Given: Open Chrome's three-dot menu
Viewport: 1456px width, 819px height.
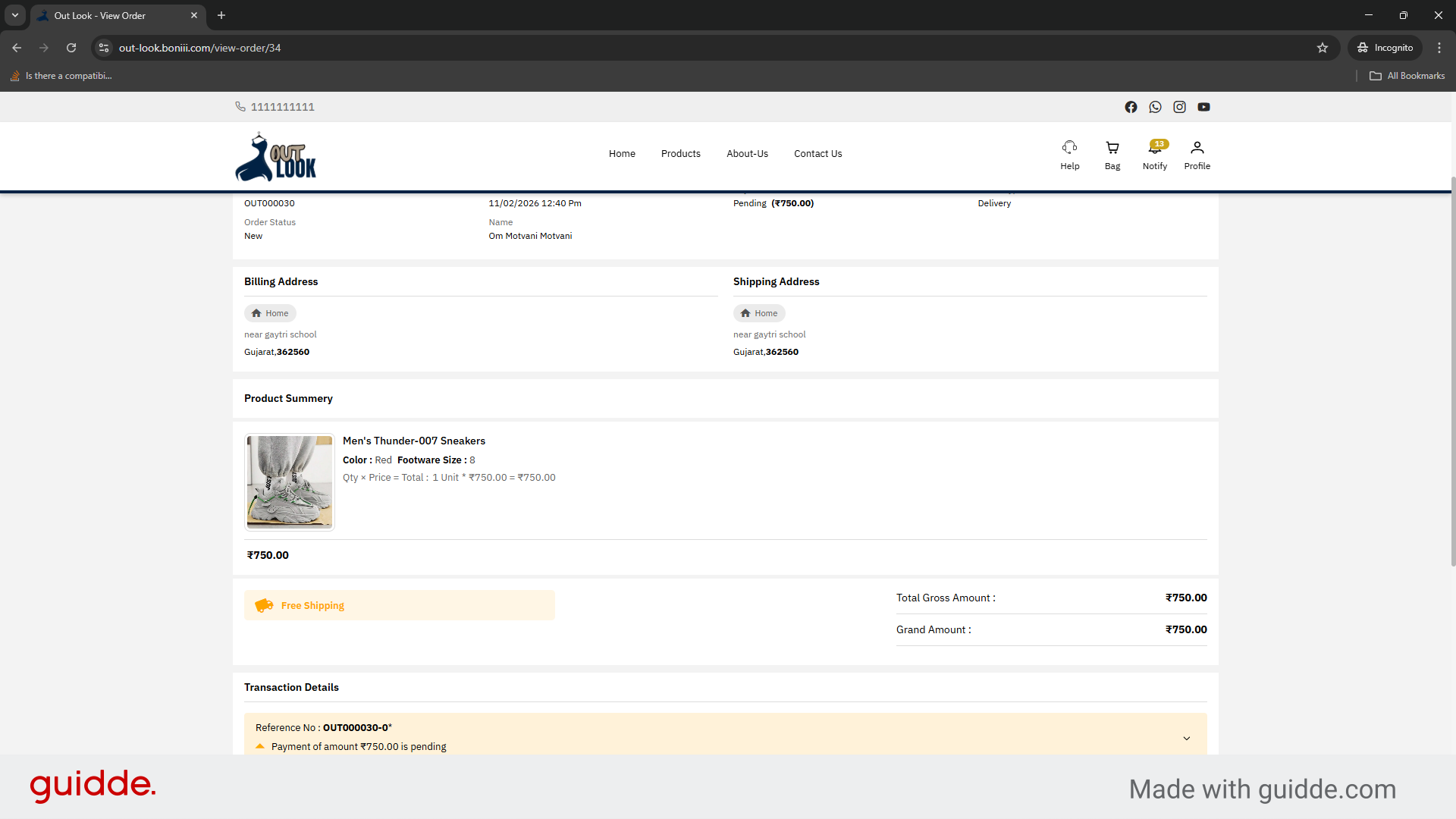Looking at the screenshot, I should point(1439,48).
